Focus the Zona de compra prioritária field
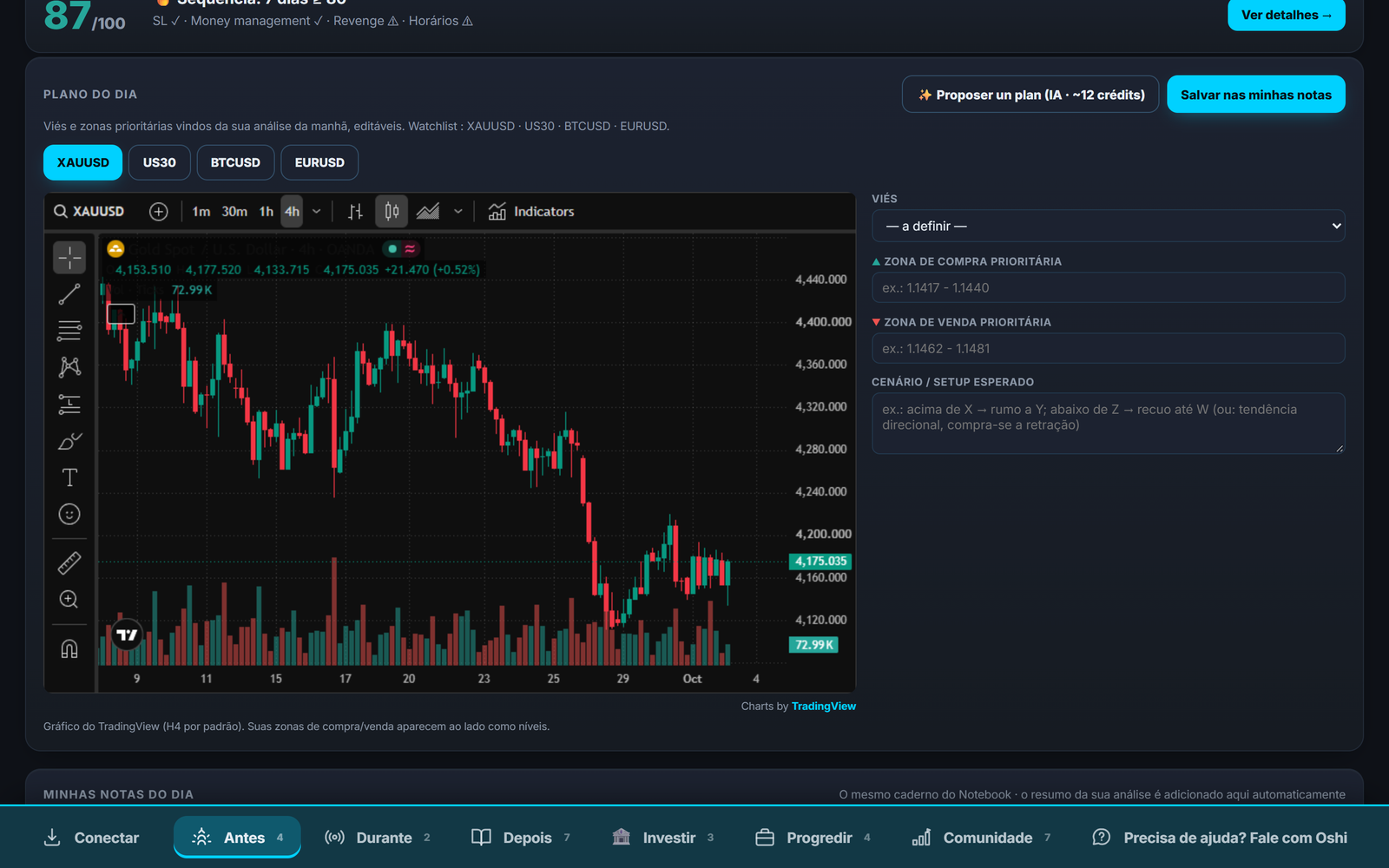Screen dimensions: 1389x868 pos(1109,287)
